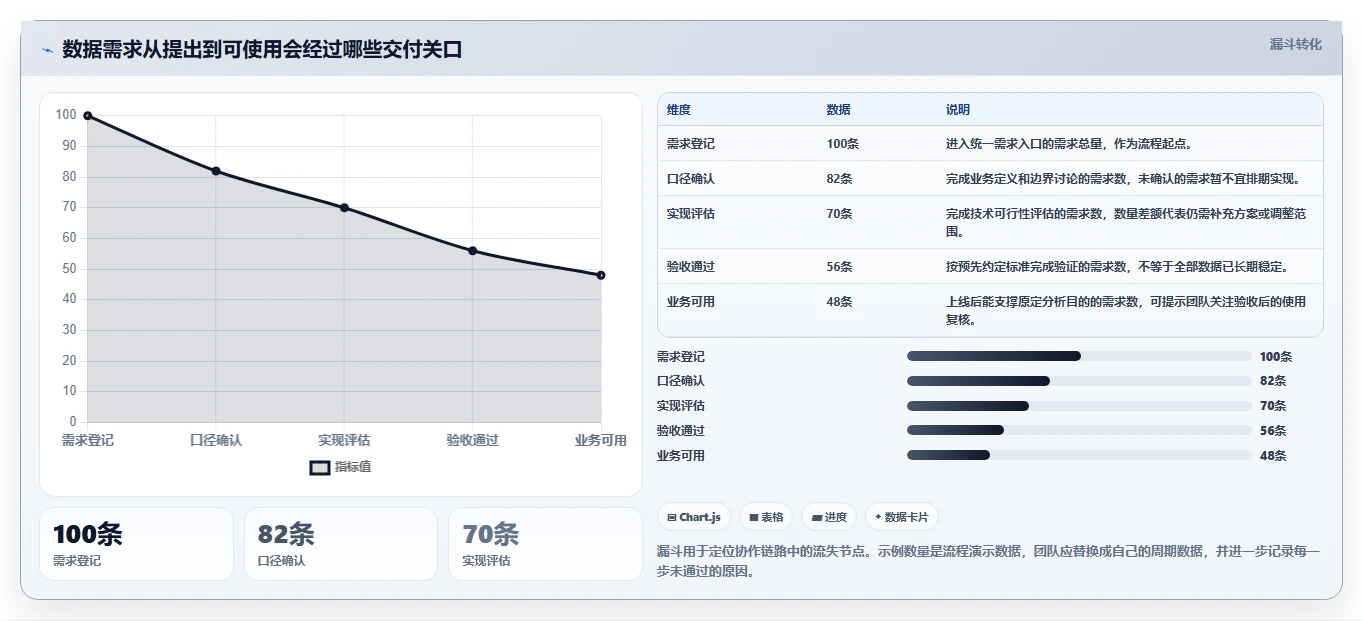Click the 说明 table column header
This screenshot has width=1363, height=621.
958,110
